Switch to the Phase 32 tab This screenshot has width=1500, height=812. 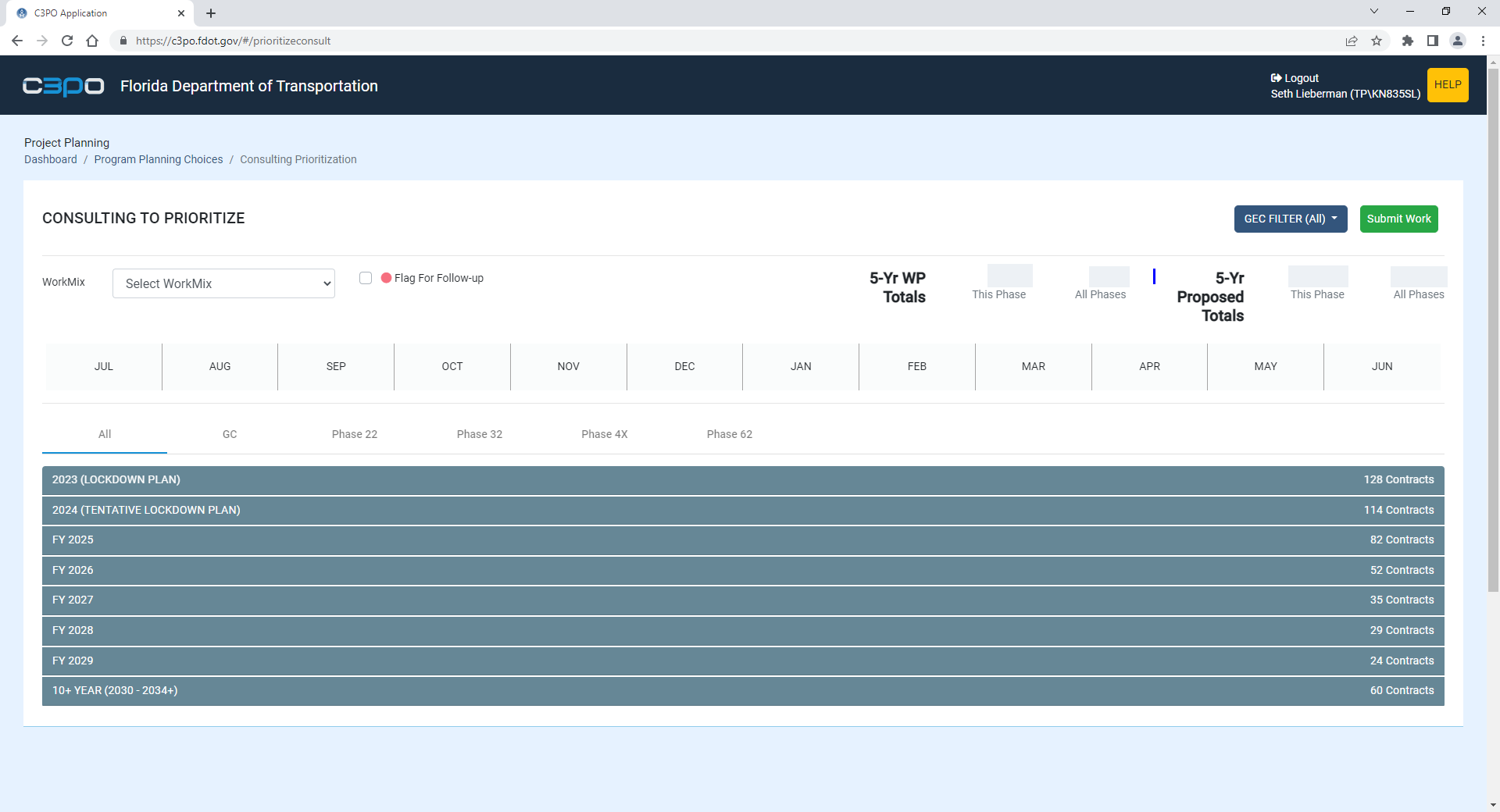click(479, 434)
